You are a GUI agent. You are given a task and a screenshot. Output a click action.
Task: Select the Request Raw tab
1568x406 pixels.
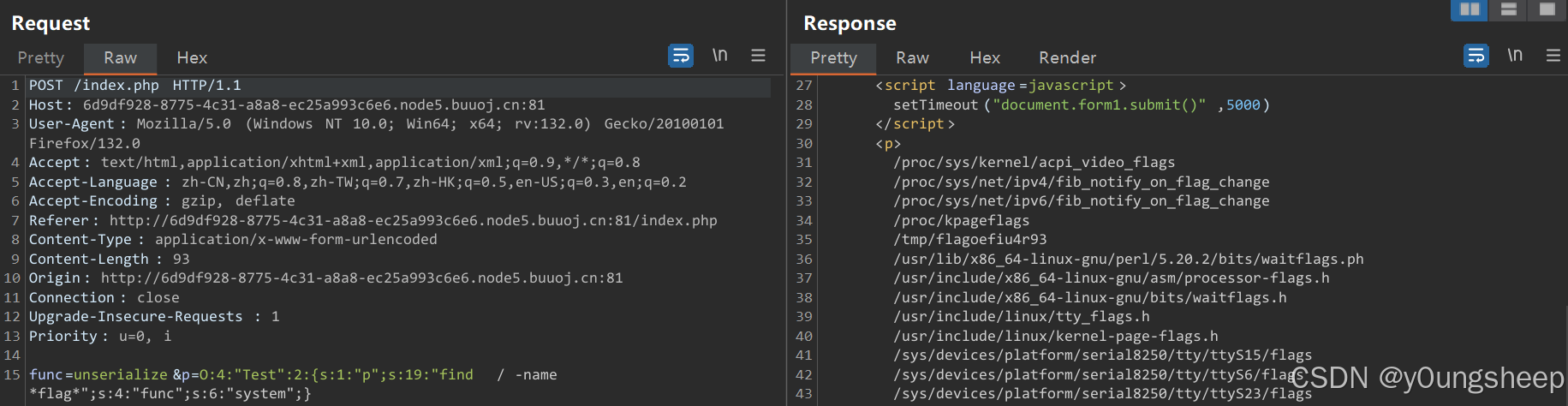[x=121, y=57]
